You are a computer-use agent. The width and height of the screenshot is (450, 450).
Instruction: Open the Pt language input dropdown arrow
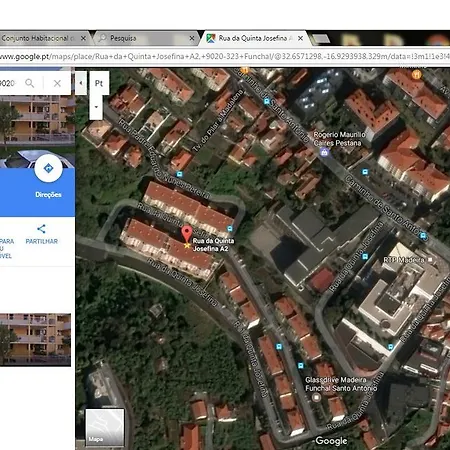(x=96, y=107)
